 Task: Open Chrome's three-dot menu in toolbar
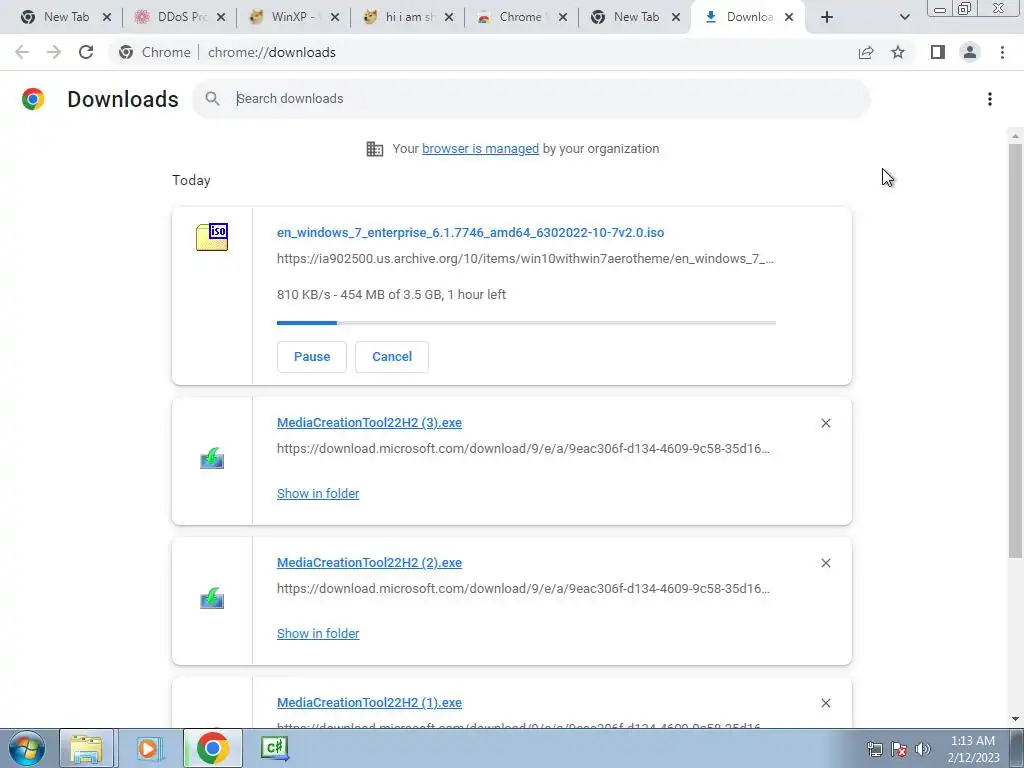1002,52
